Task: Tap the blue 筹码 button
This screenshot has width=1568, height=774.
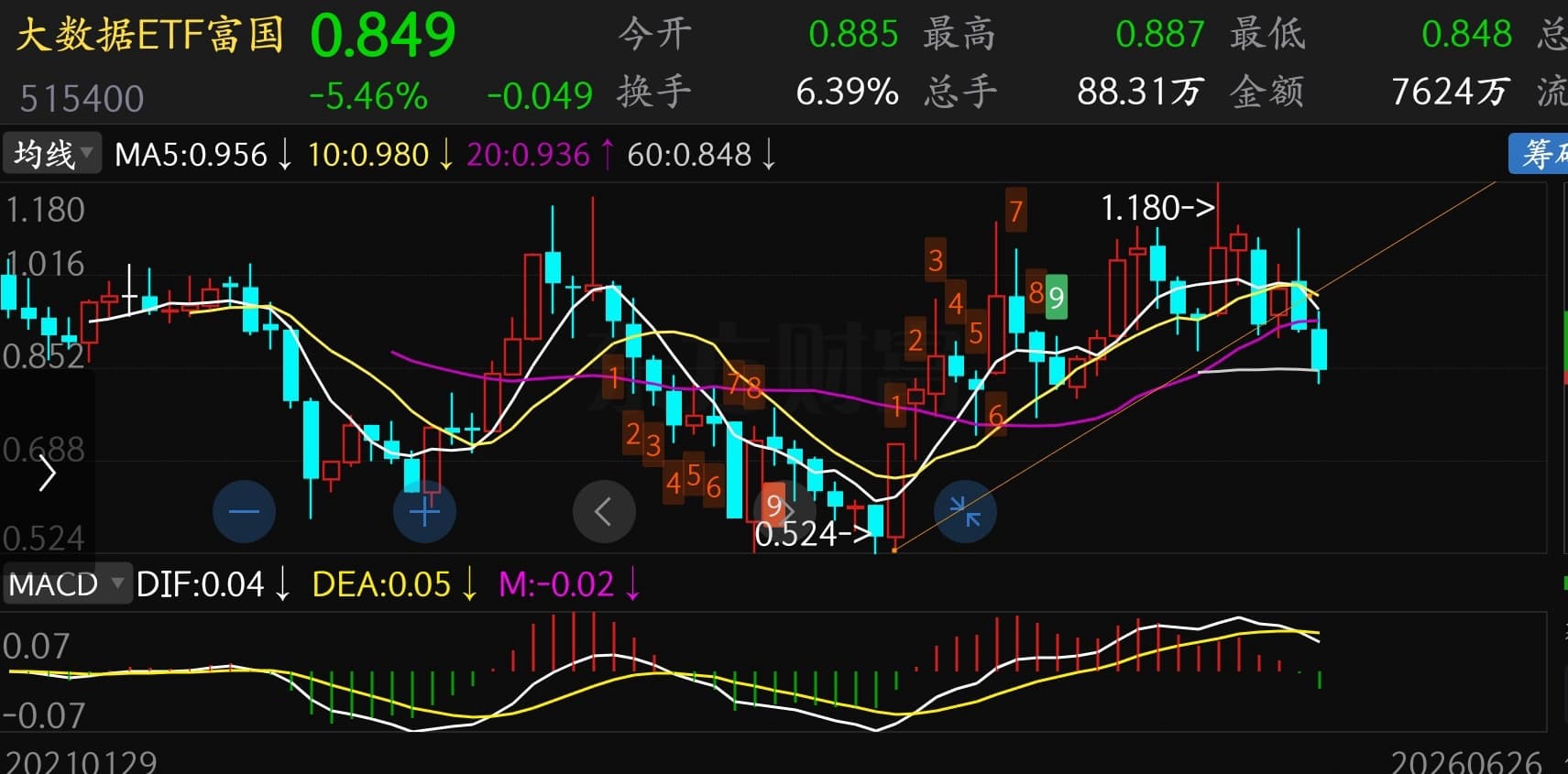Action: 1540,154
